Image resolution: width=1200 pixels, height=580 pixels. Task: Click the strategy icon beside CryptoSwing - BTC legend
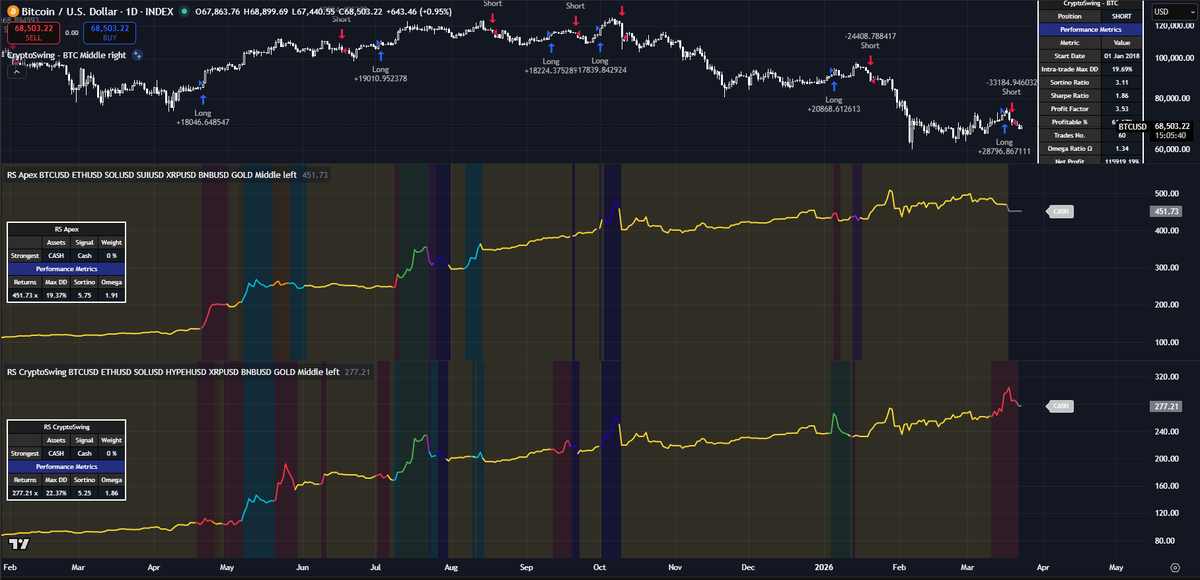click(x=137, y=55)
